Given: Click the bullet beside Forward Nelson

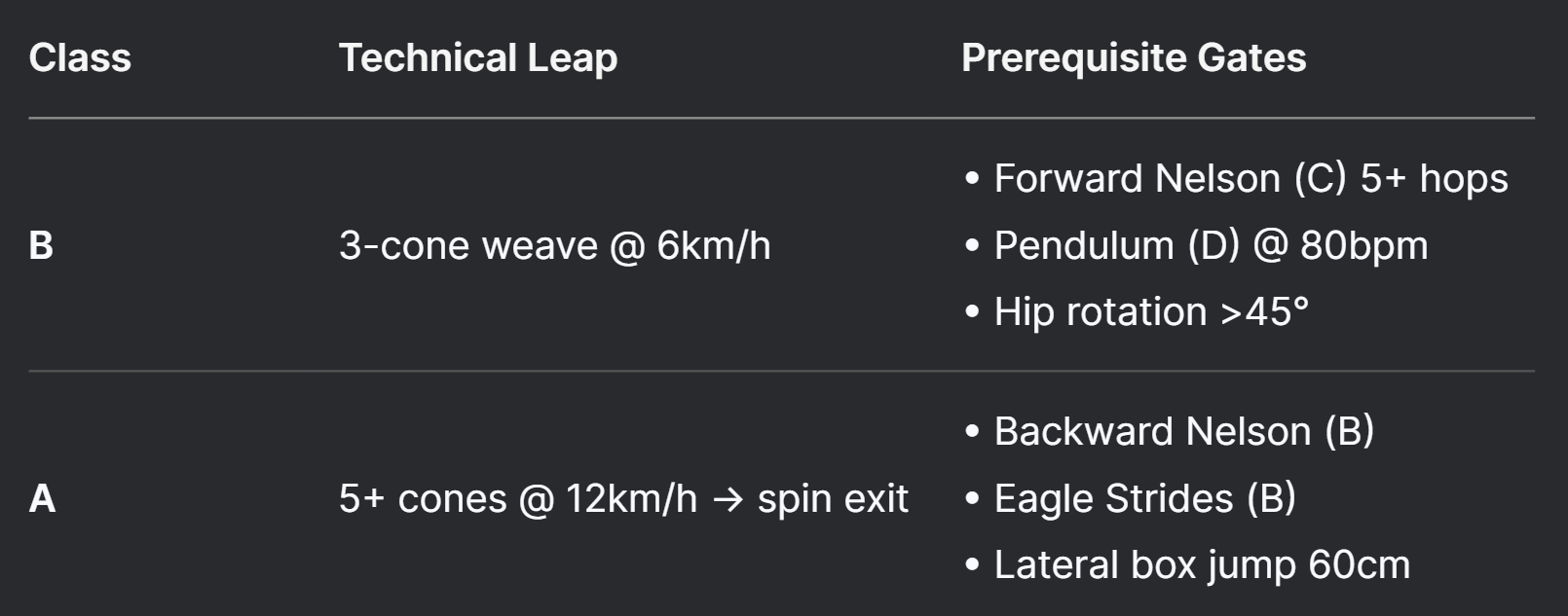Looking at the screenshot, I should click(972, 180).
